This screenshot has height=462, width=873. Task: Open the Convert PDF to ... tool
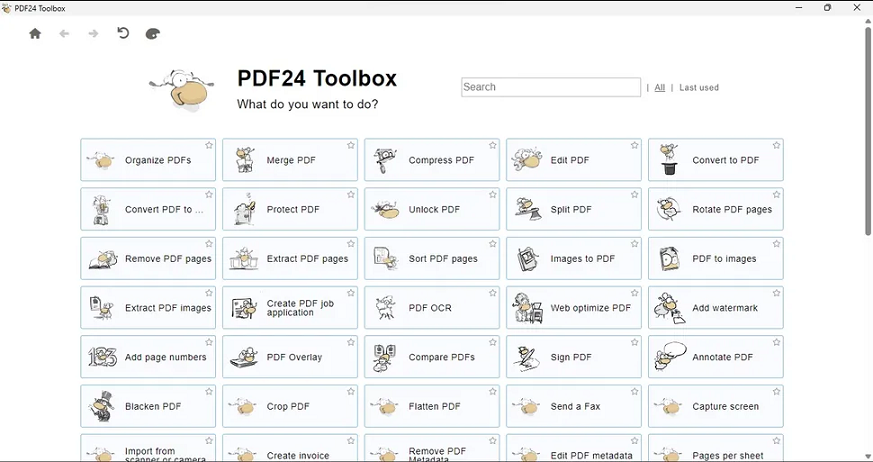coord(148,209)
